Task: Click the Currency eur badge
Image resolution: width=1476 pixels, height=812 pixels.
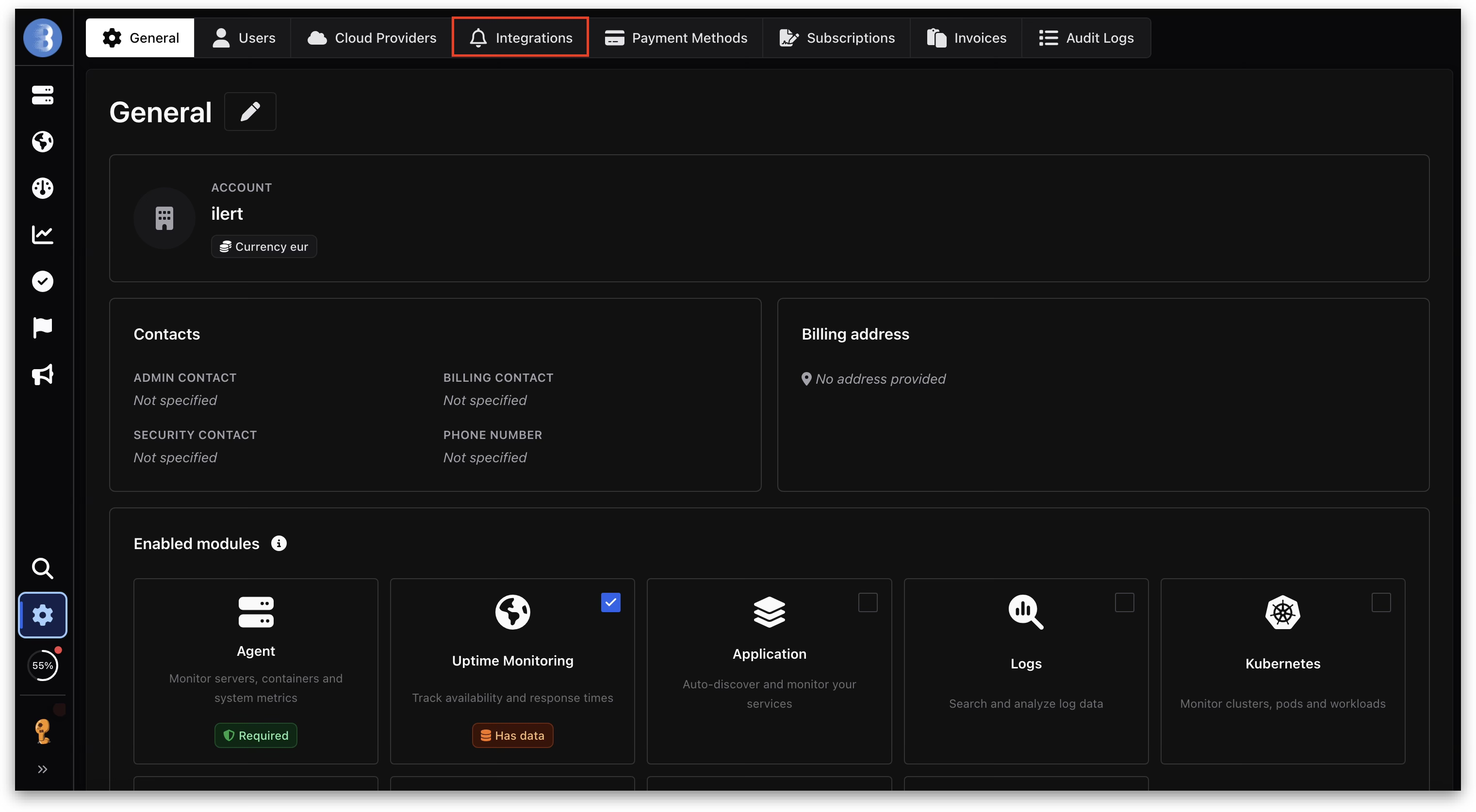Action: [x=264, y=247]
